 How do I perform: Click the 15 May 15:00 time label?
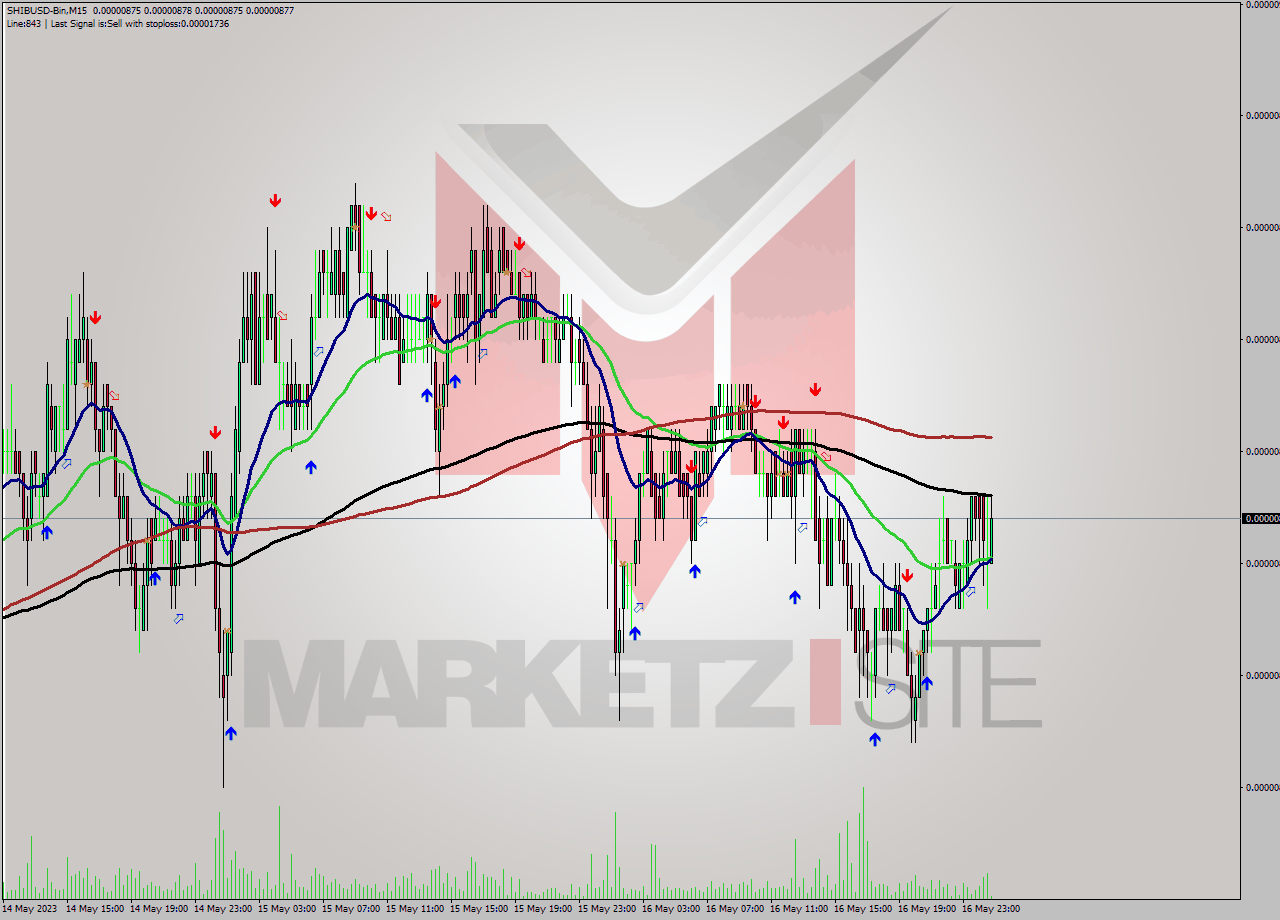(x=481, y=909)
